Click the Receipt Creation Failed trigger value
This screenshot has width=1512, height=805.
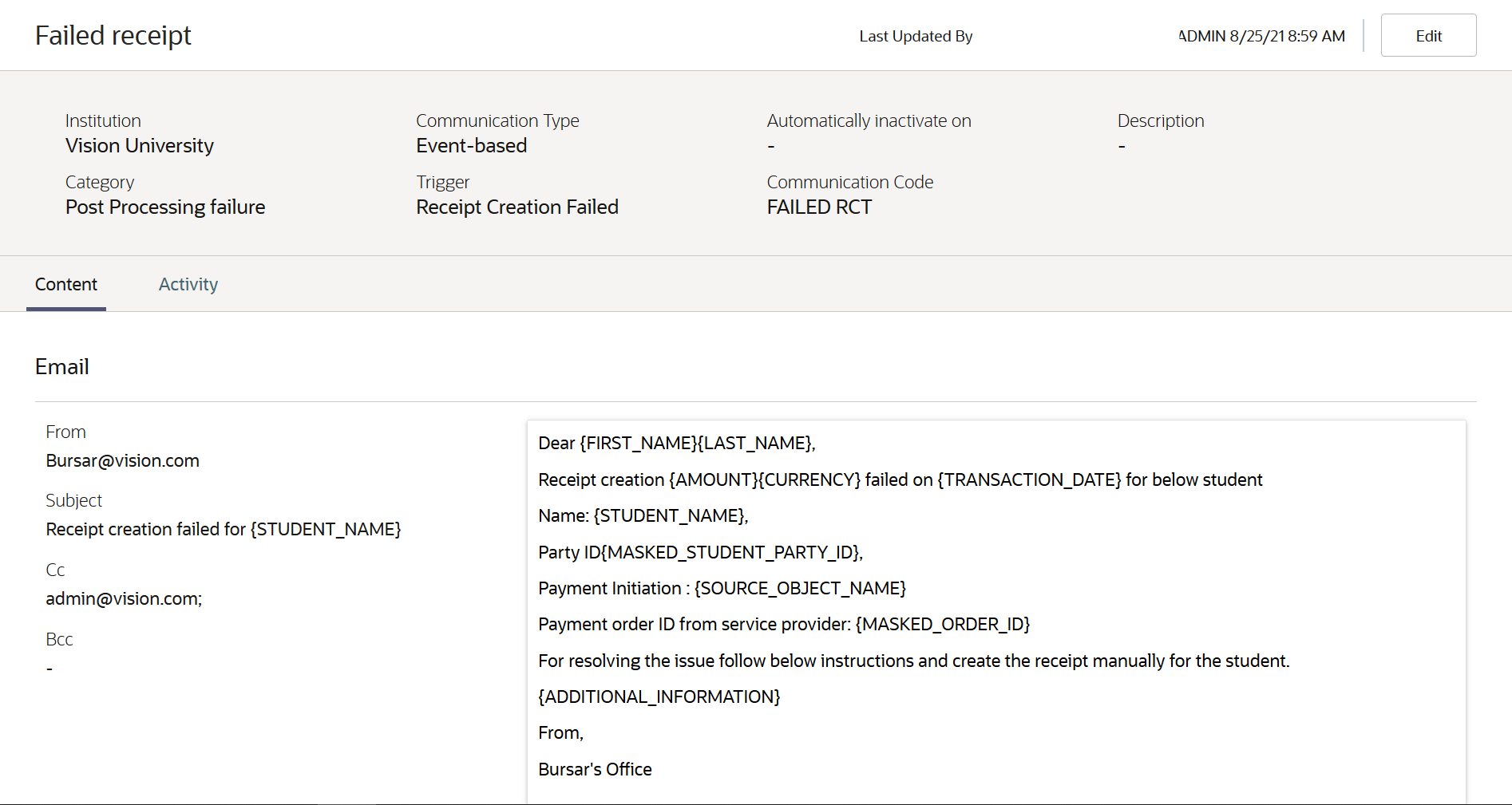coord(517,207)
